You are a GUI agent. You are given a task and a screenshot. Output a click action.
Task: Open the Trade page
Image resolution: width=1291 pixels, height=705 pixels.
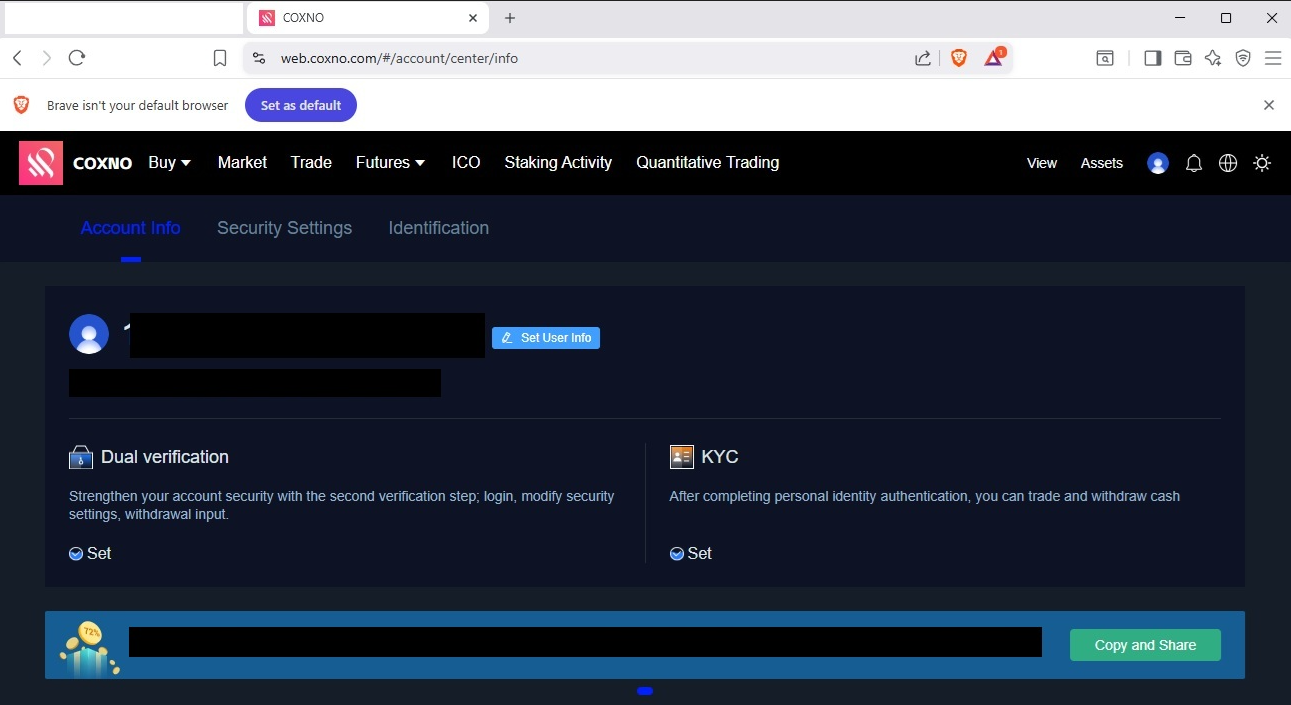point(311,162)
